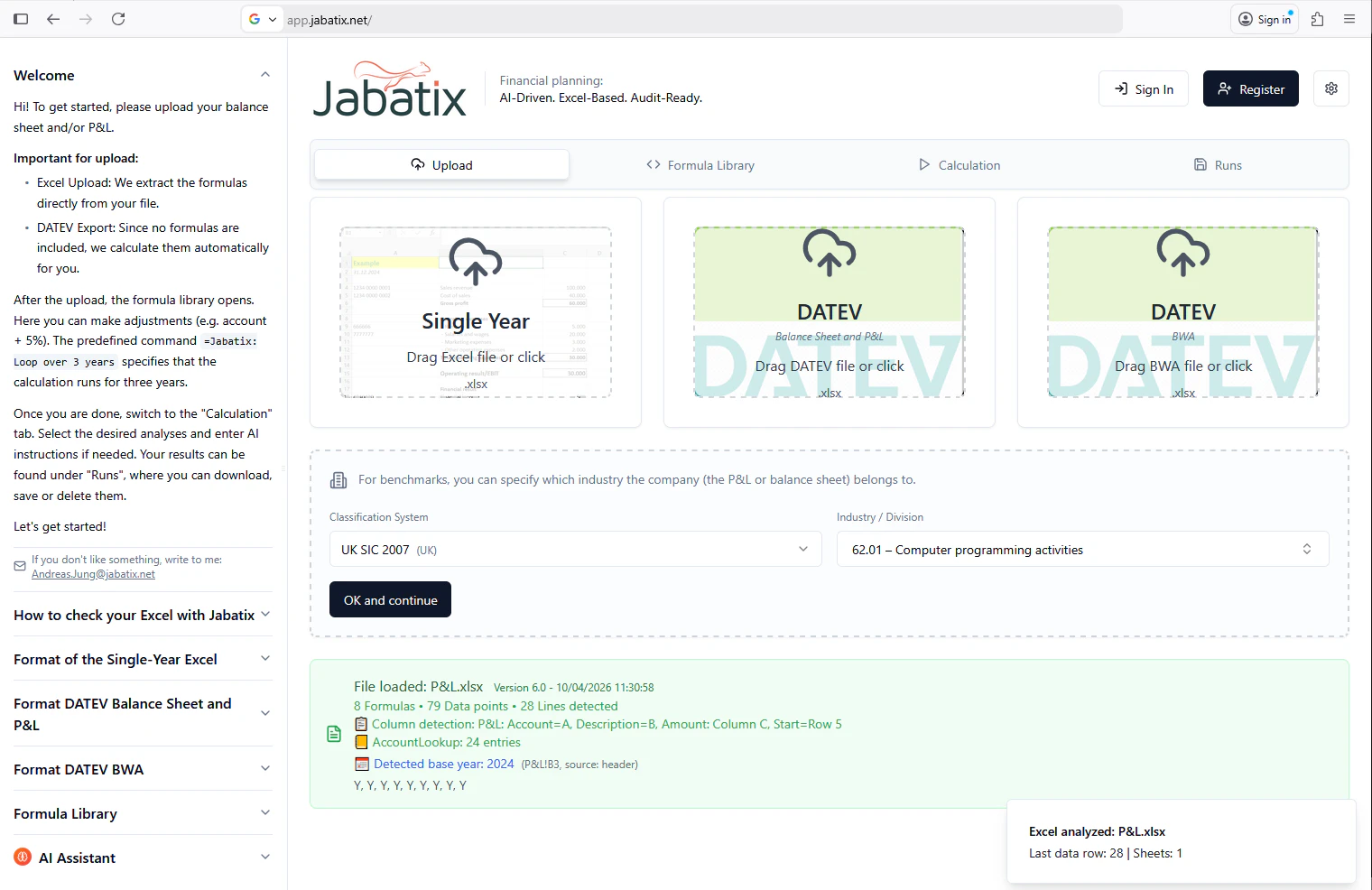
Task: Click the green spreadsheet icon in the file summary
Action: click(334, 734)
